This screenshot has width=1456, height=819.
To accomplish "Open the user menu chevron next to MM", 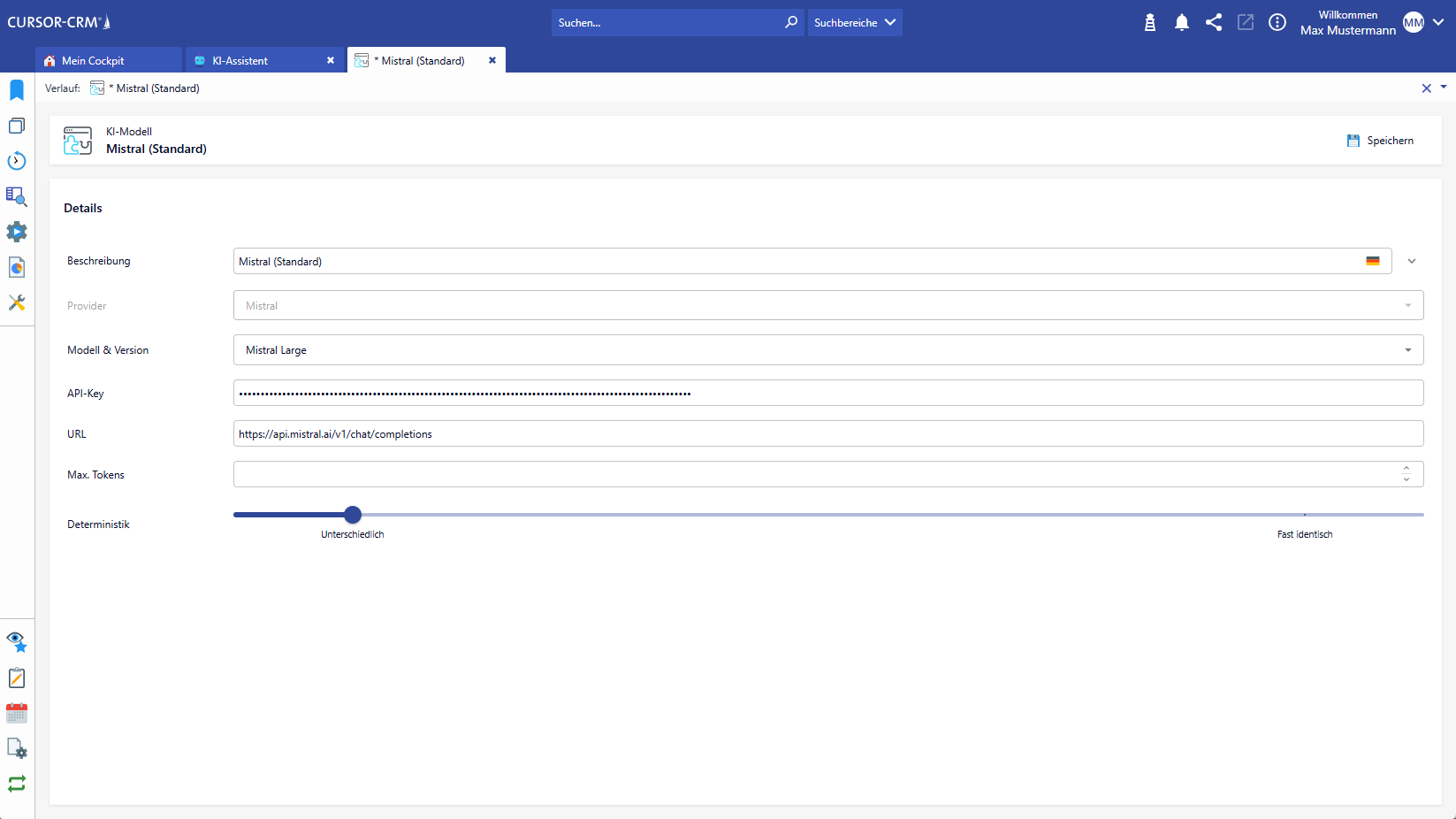I will click(1438, 23).
